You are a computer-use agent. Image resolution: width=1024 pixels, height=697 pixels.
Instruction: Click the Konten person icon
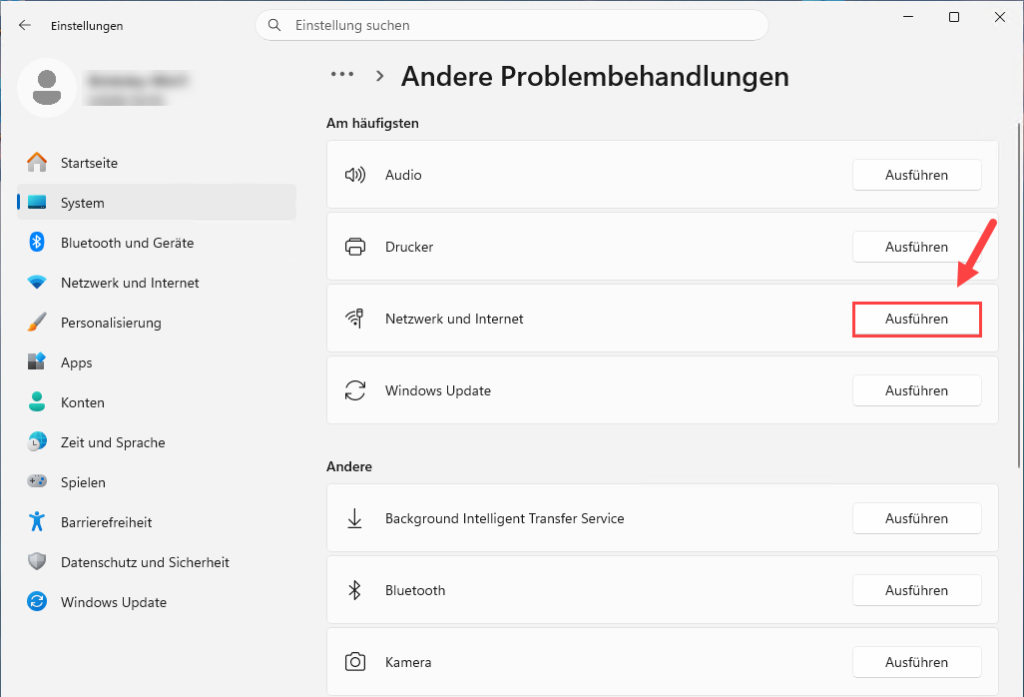click(37, 402)
